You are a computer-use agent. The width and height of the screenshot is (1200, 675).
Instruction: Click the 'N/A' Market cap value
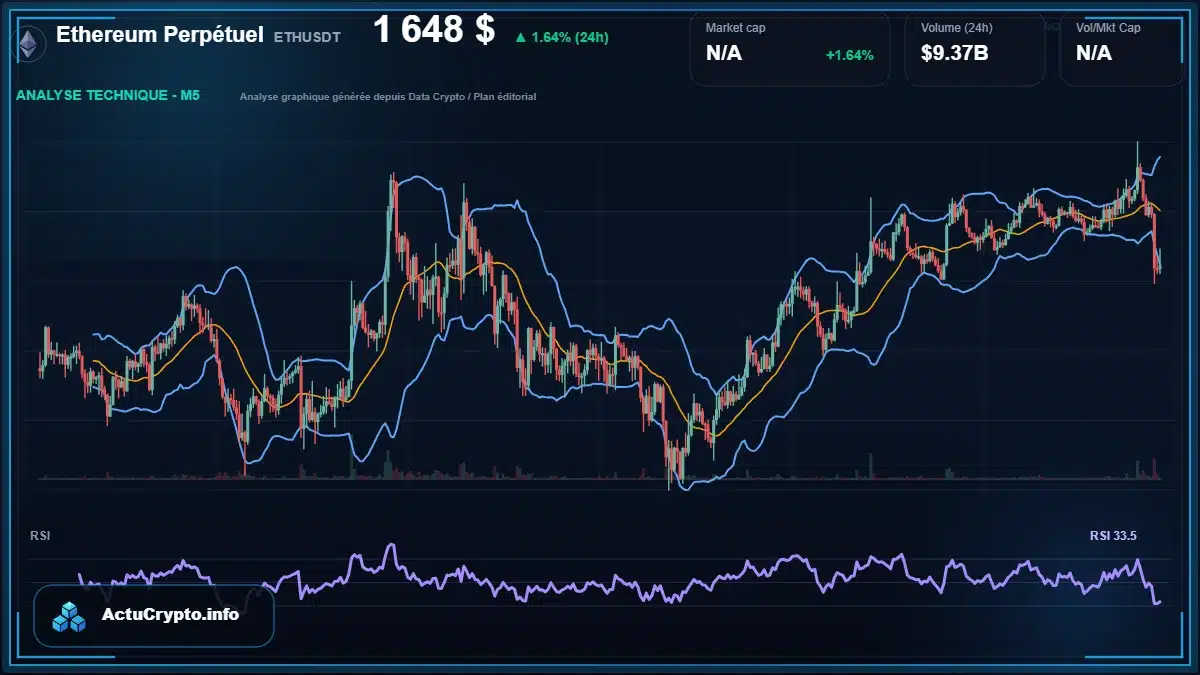coord(724,54)
